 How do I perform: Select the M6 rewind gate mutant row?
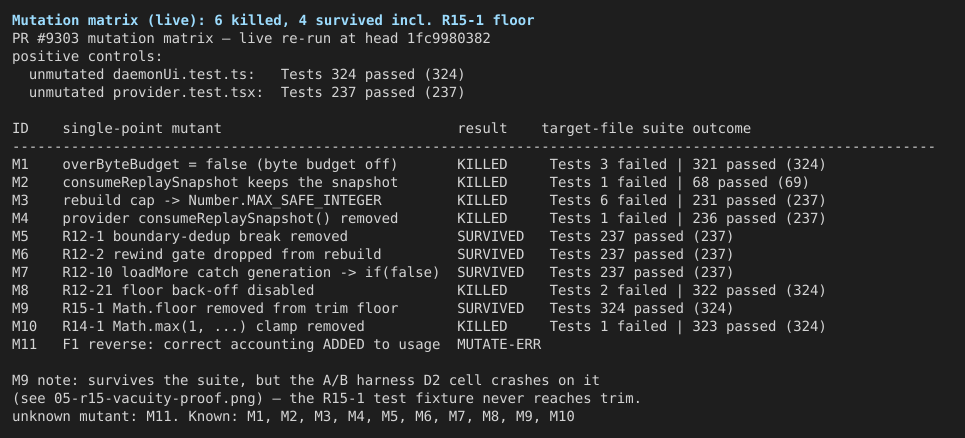(373, 254)
